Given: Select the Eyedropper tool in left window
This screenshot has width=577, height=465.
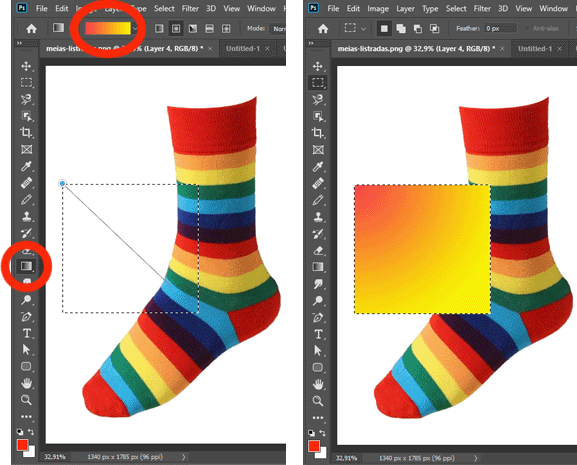Looking at the screenshot, I should coord(26,166).
